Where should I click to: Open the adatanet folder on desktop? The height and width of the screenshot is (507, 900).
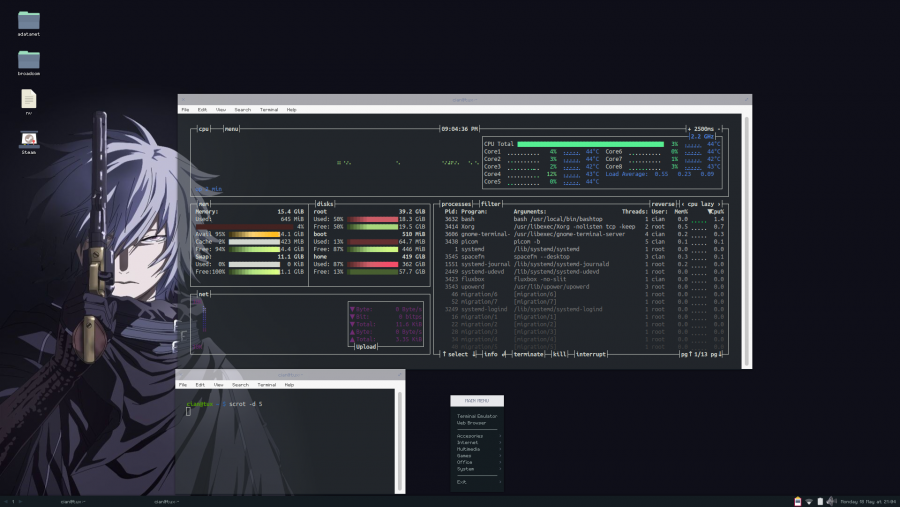pyautogui.click(x=29, y=21)
